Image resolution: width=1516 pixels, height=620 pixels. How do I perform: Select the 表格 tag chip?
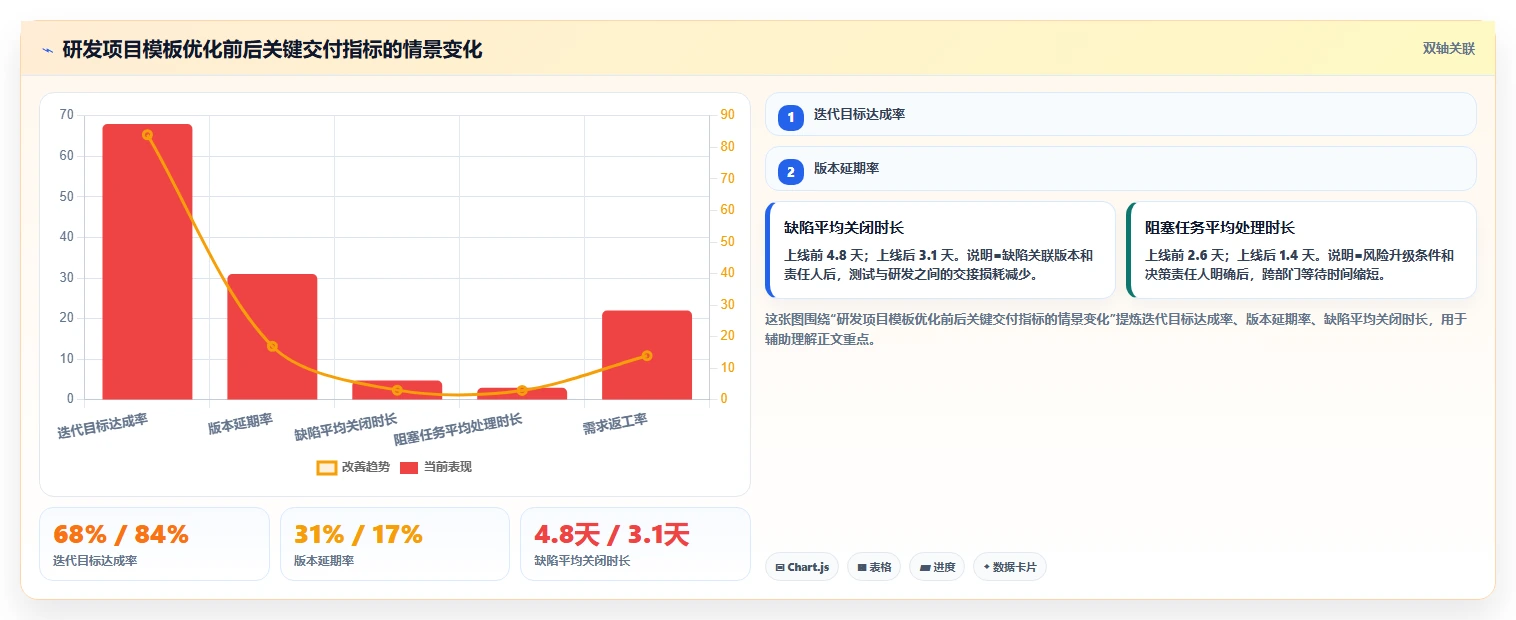click(874, 567)
